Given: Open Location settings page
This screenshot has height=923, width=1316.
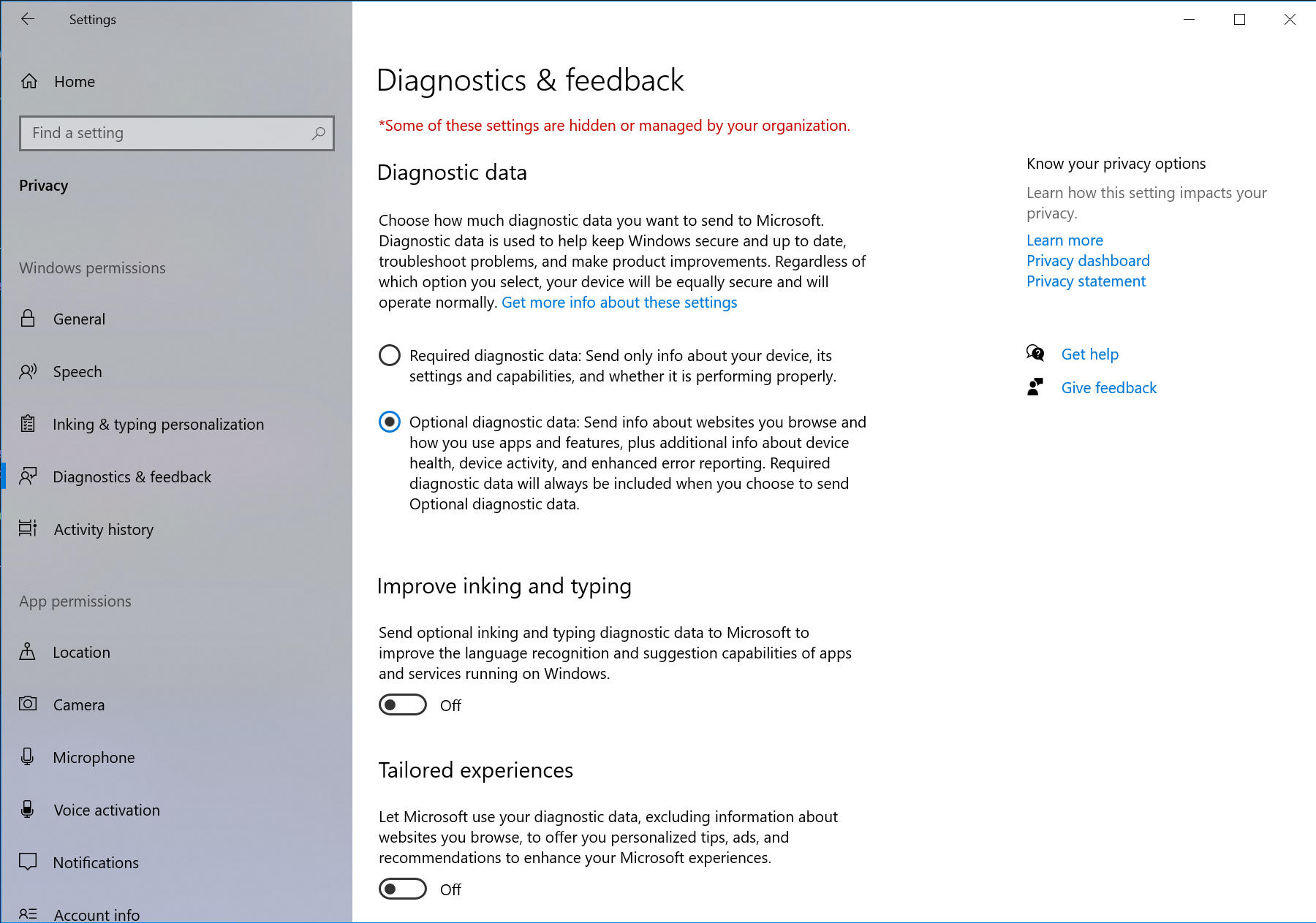Looking at the screenshot, I should click(81, 653).
